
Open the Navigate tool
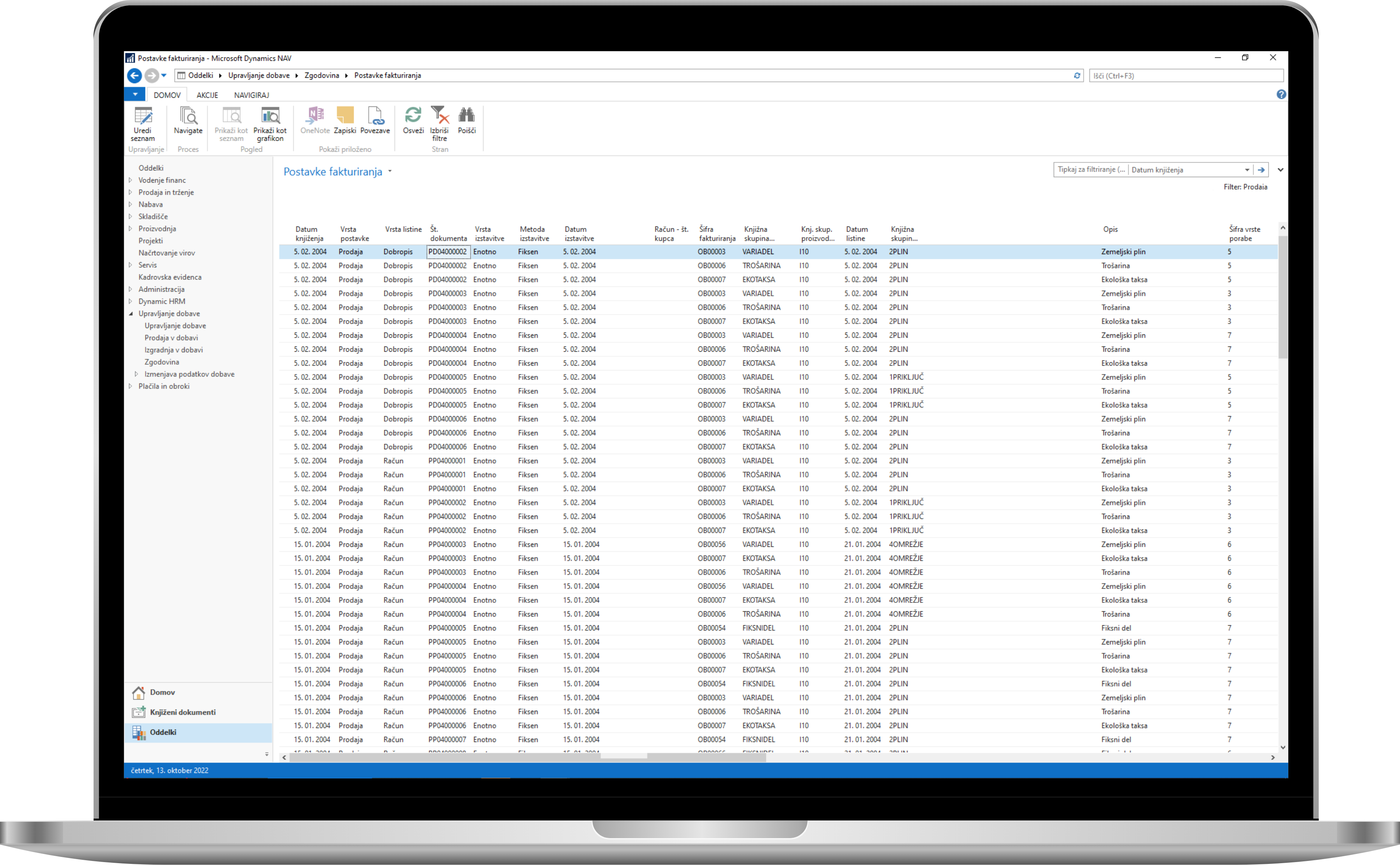[188, 121]
